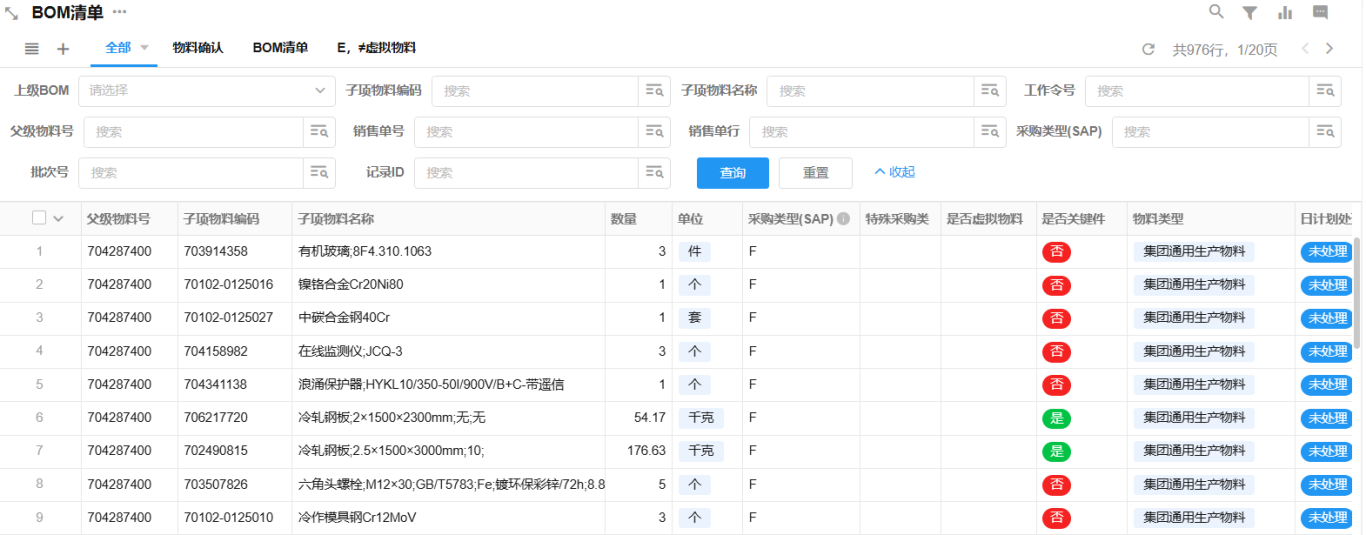Open dropdown arrow on 全部 tab
The image size is (1366, 535).
point(144,48)
